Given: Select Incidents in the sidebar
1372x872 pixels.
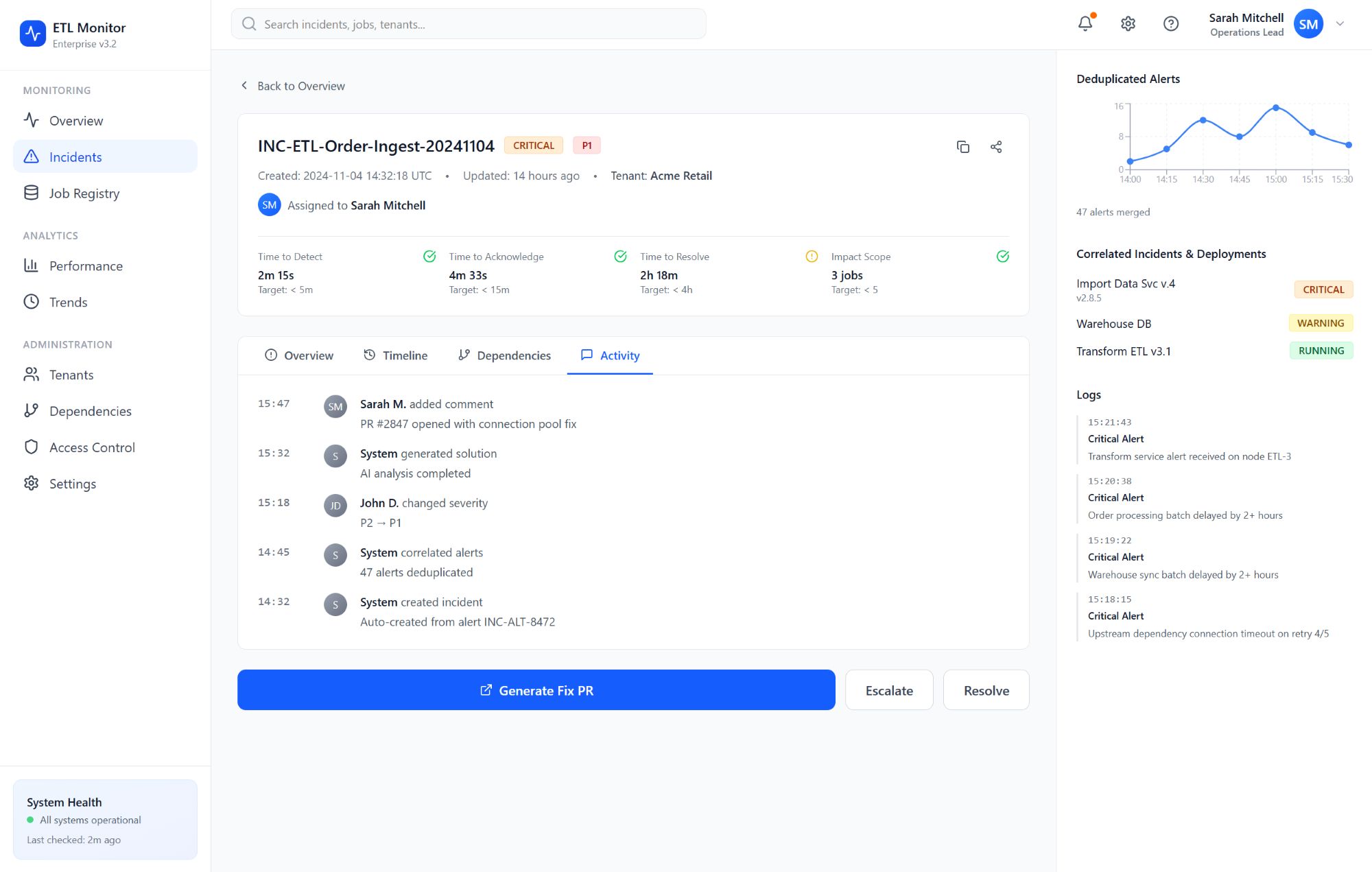Looking at the screenshot, I should coord(105,156).
